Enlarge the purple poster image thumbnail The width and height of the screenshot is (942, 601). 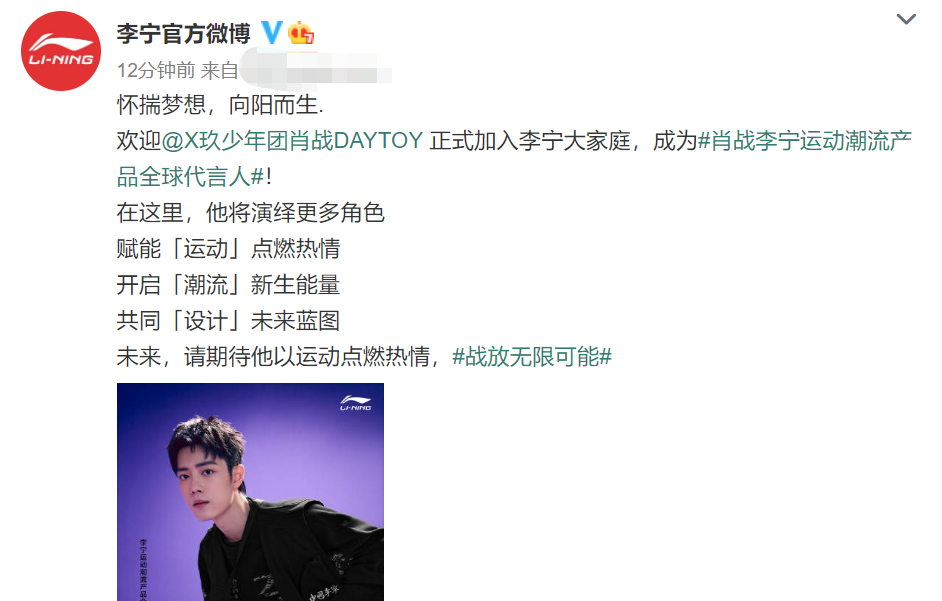pyautogui.click(x=251, y=492)
